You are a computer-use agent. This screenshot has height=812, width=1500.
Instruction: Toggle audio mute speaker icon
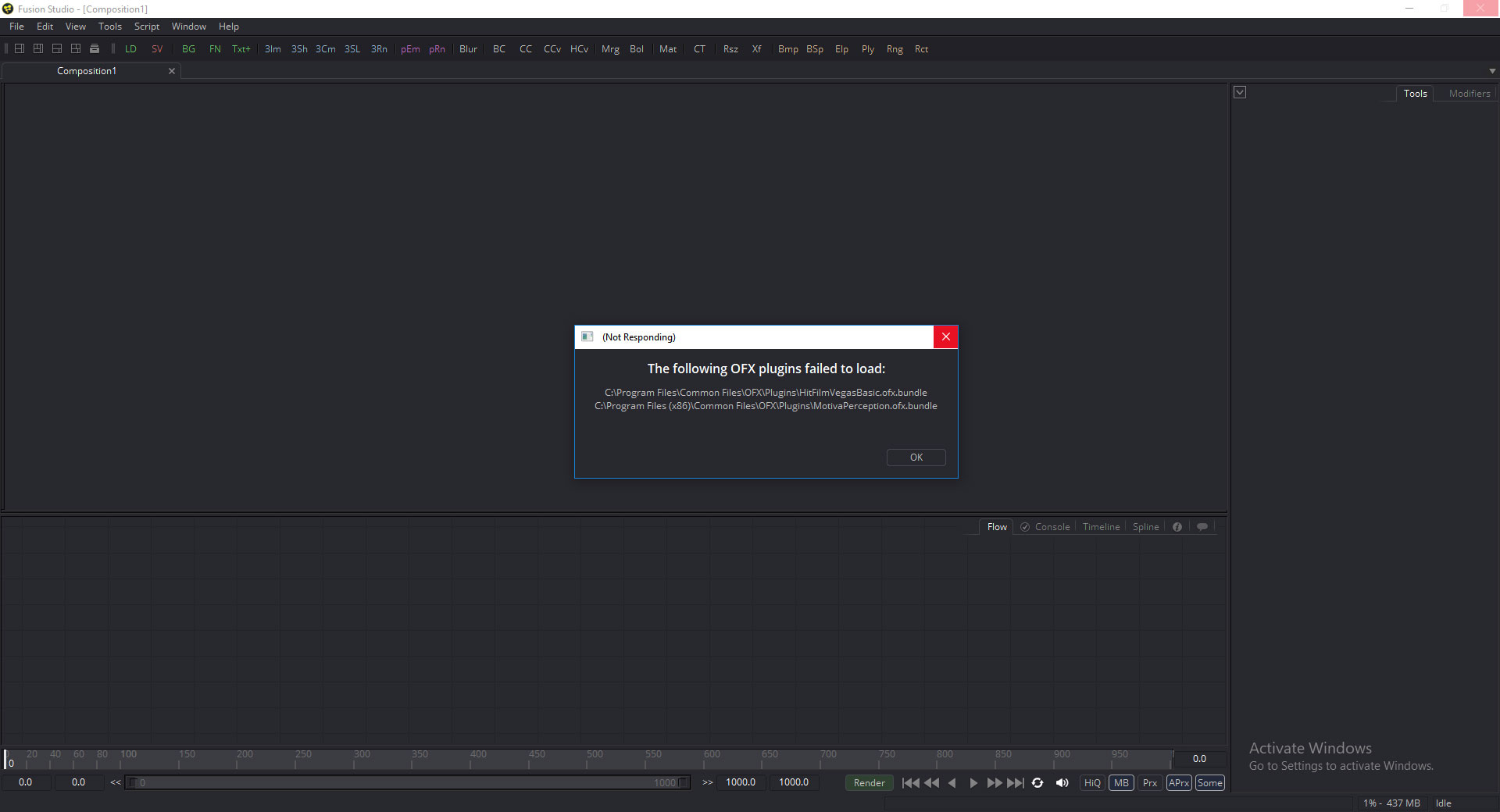1062,783
